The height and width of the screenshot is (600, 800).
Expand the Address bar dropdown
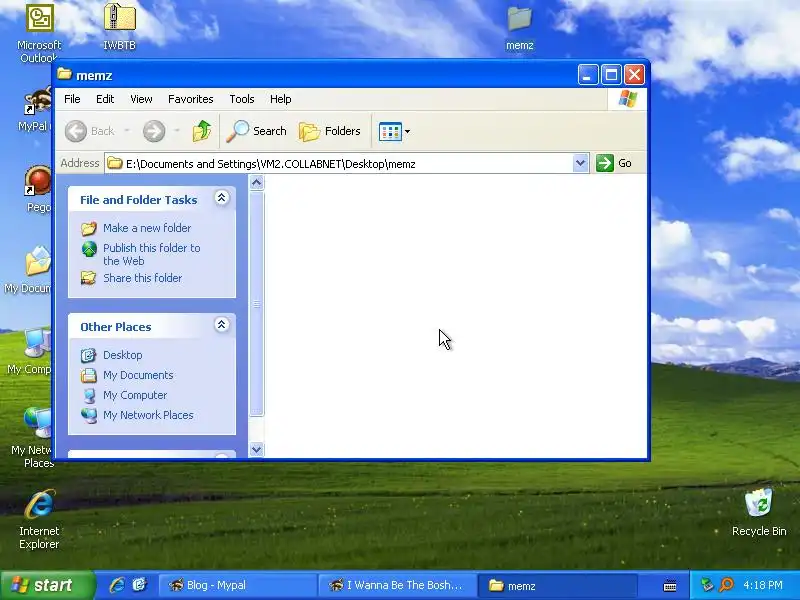tap(580, 163)
